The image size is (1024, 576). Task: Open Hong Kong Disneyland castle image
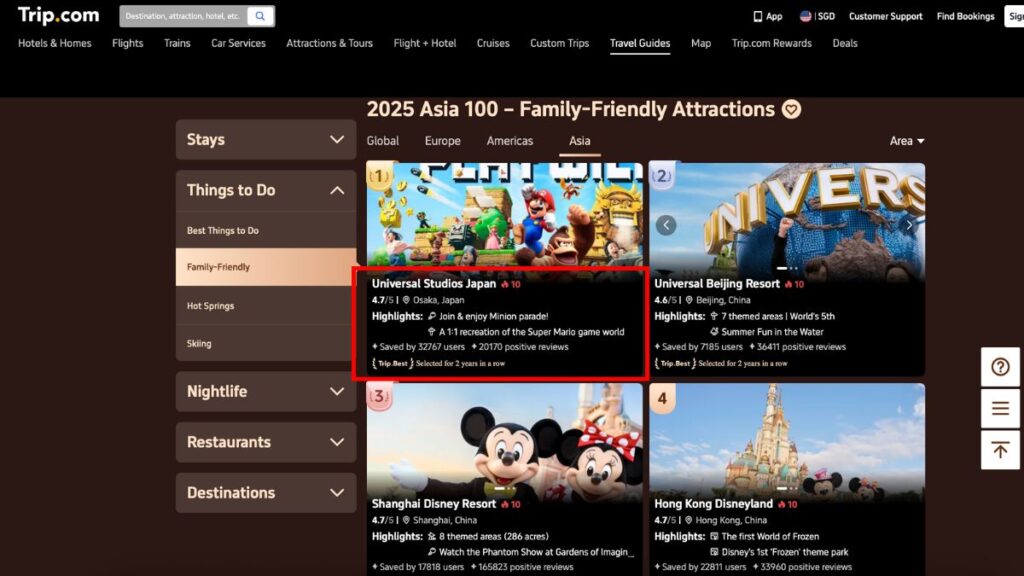(x=787, y=439)
